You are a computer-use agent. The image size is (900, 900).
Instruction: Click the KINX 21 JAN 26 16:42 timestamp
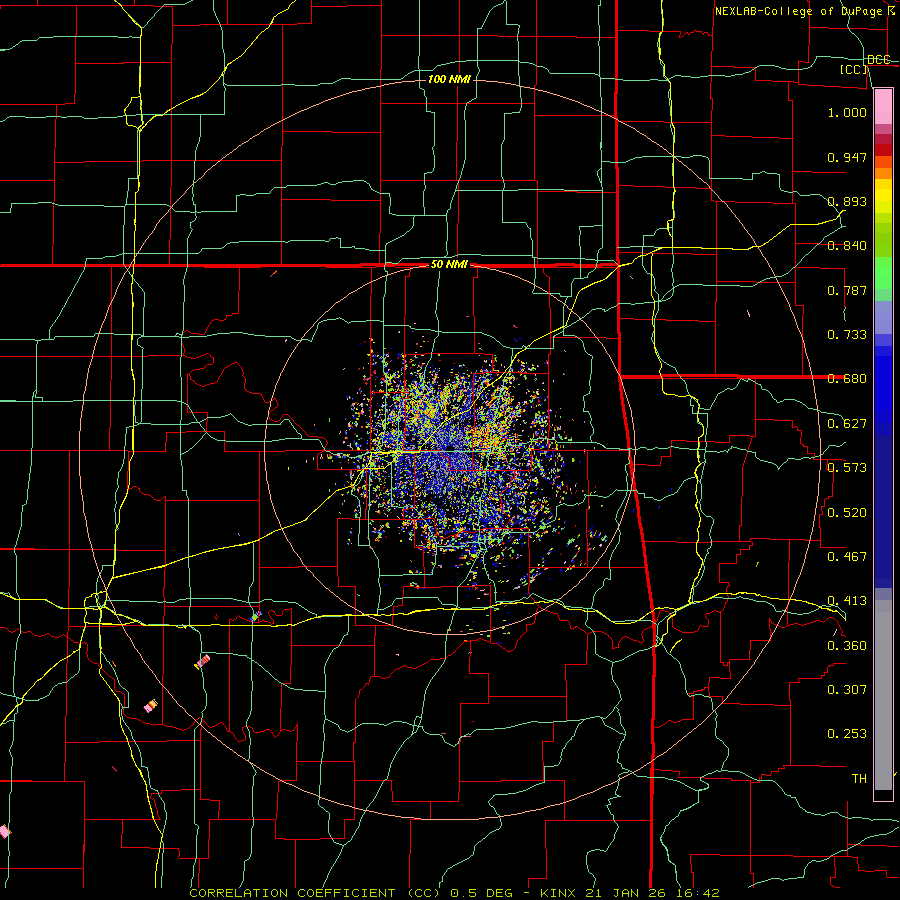[x=630, y=893]
